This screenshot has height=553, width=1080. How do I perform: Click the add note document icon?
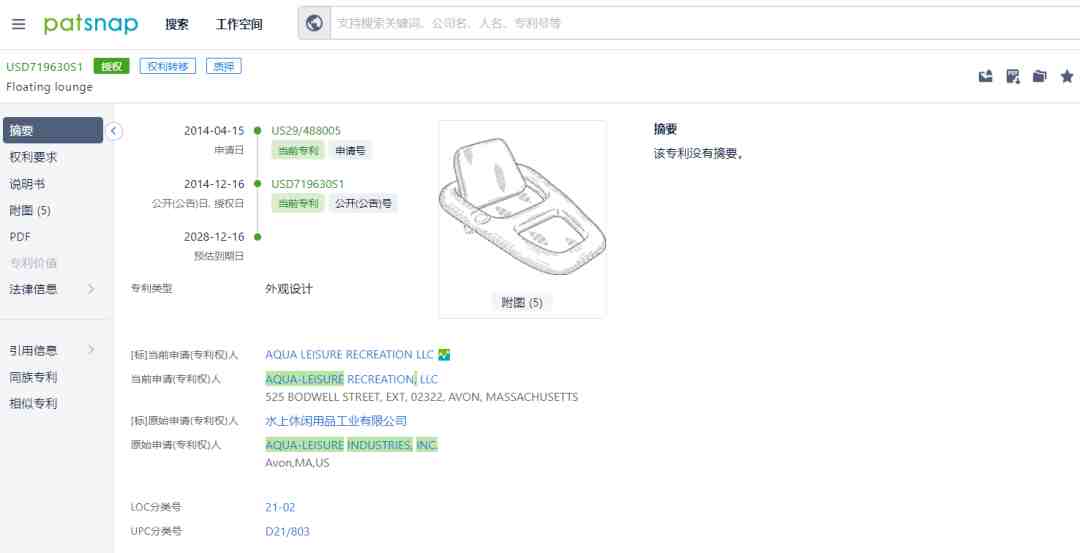(1012, 76)
